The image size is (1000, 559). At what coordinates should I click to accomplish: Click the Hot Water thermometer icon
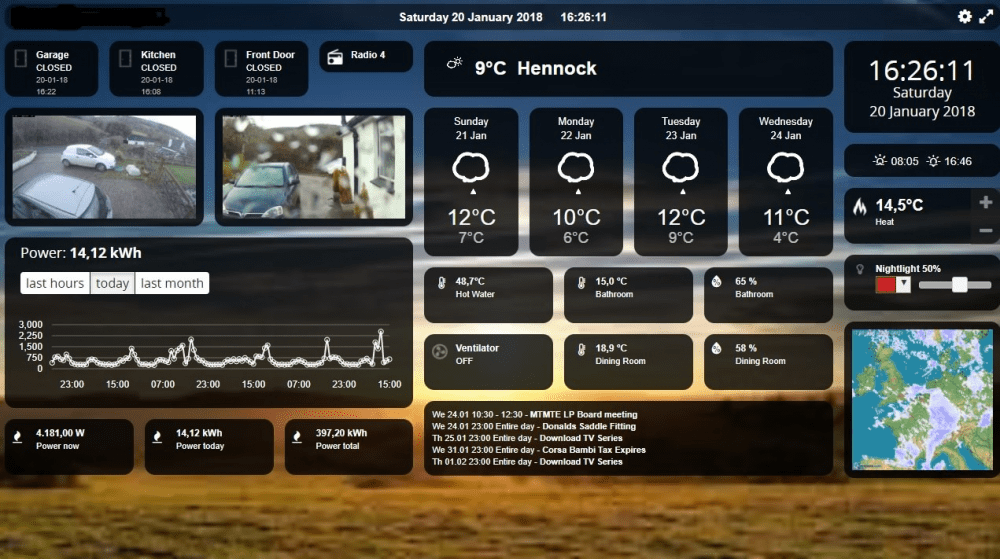441,284
